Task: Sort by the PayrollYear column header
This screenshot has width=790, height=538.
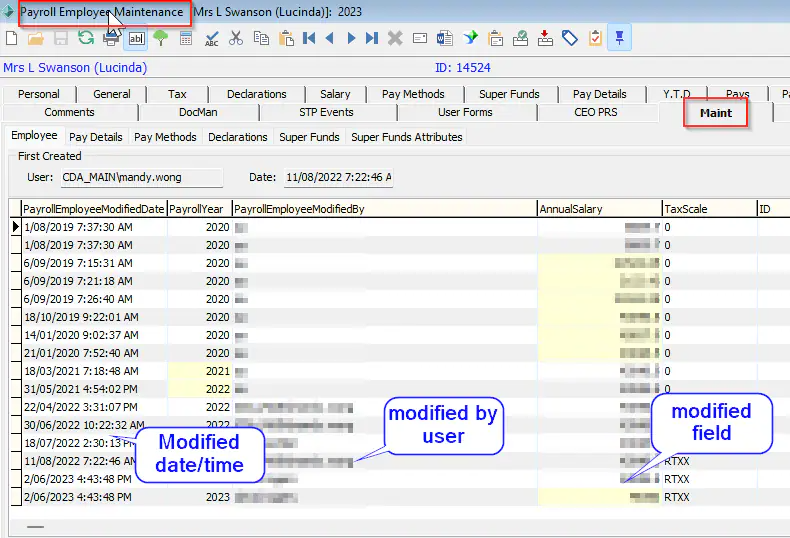Action: (x=198, y=209)
